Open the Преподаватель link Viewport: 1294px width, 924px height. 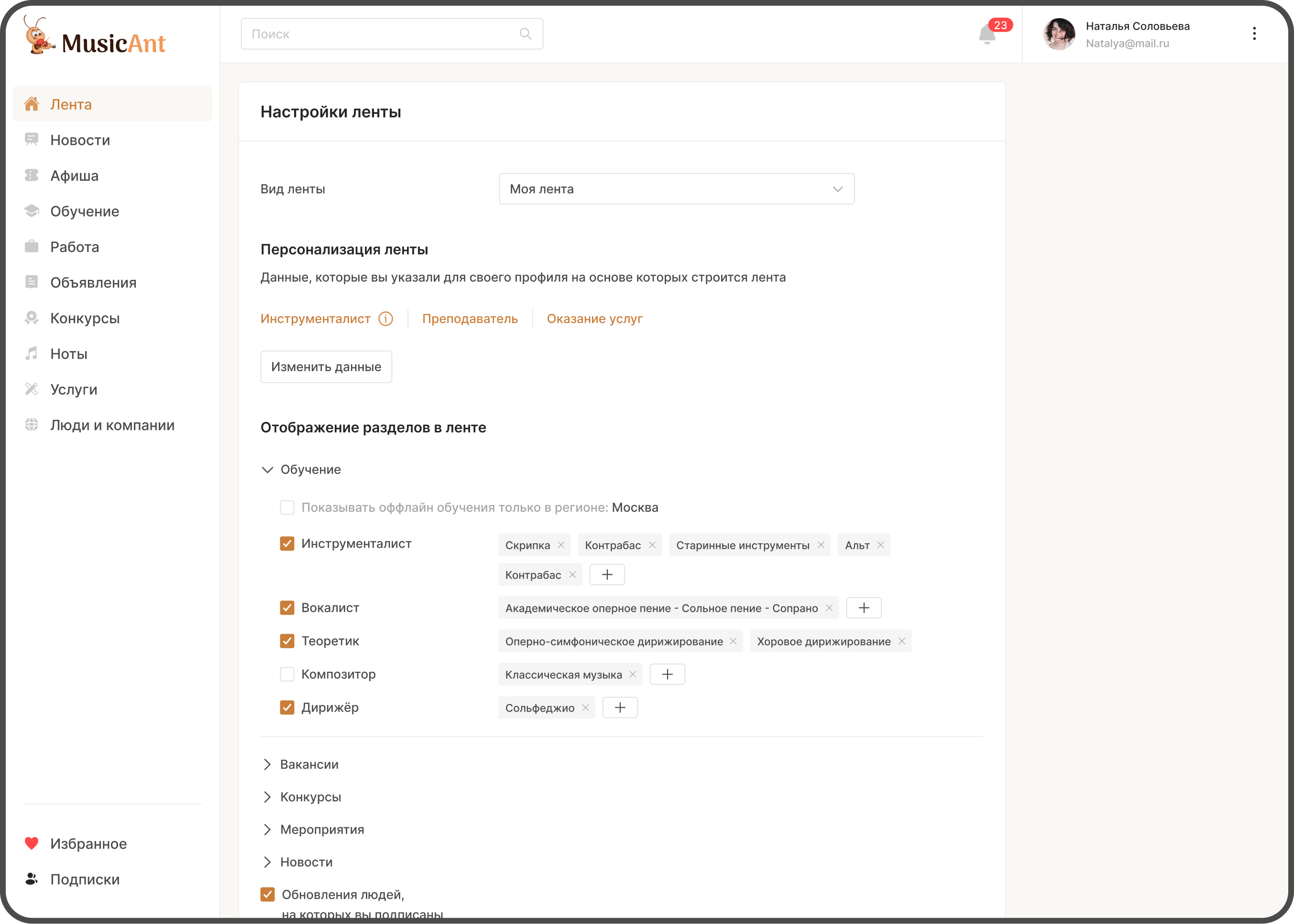click(470, 319)
